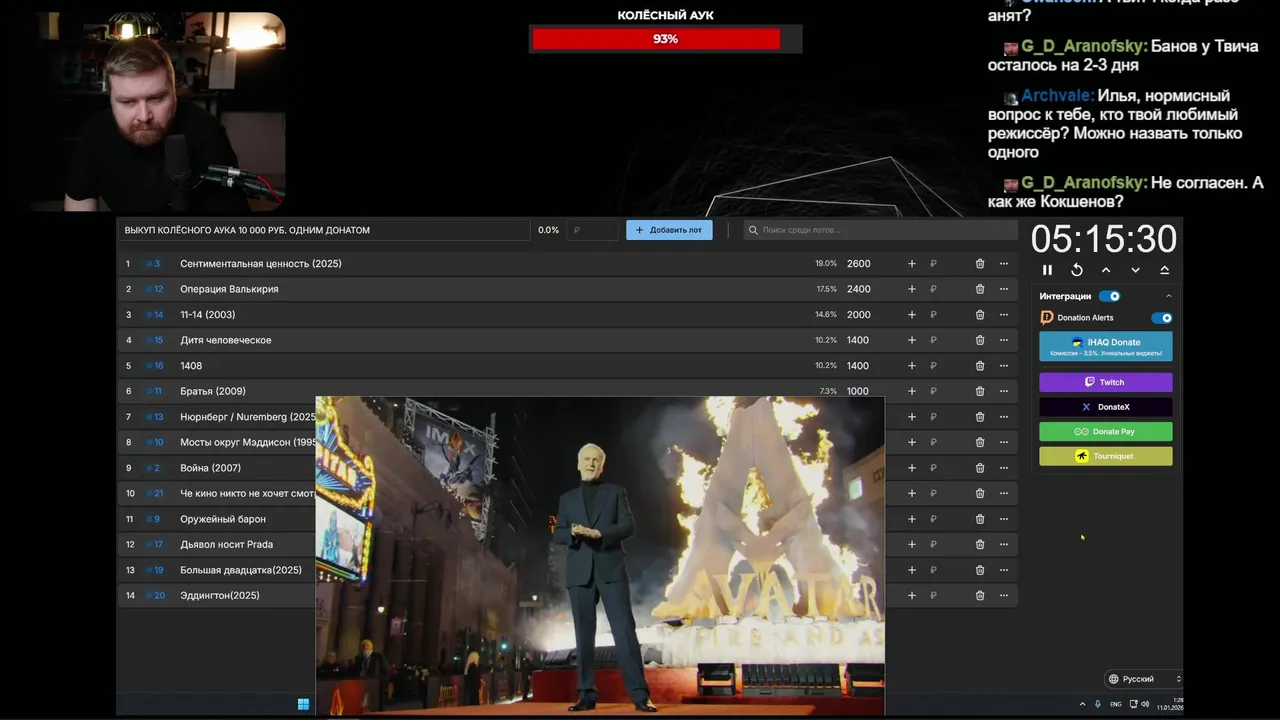This screenshot has width=1280, height=720.
Task: Focus the search lots input field
Action: tap(880, 230)
